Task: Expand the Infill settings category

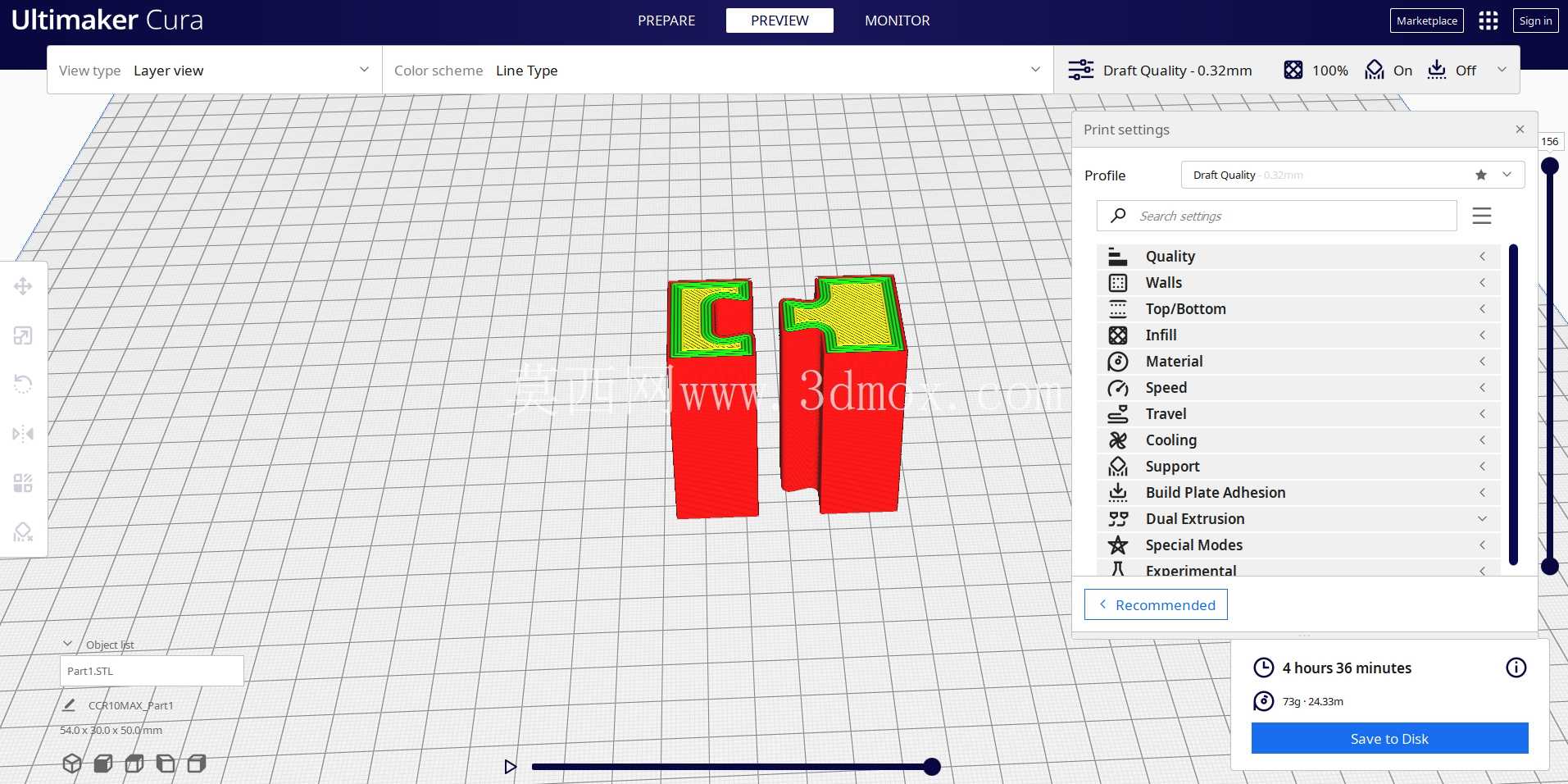Action: pos(1298,335)
